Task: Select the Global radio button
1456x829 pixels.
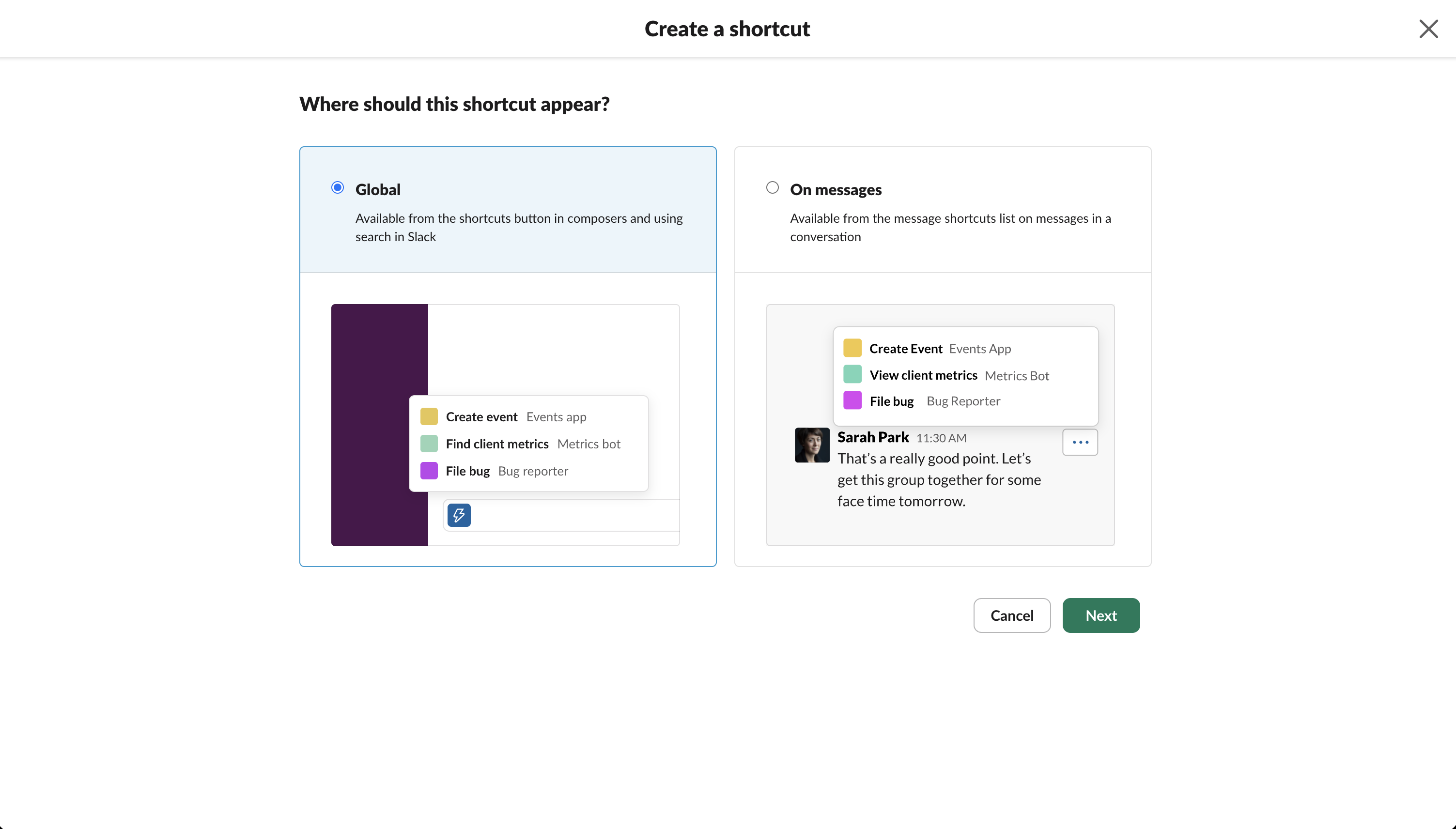Action: coord(337,187)
